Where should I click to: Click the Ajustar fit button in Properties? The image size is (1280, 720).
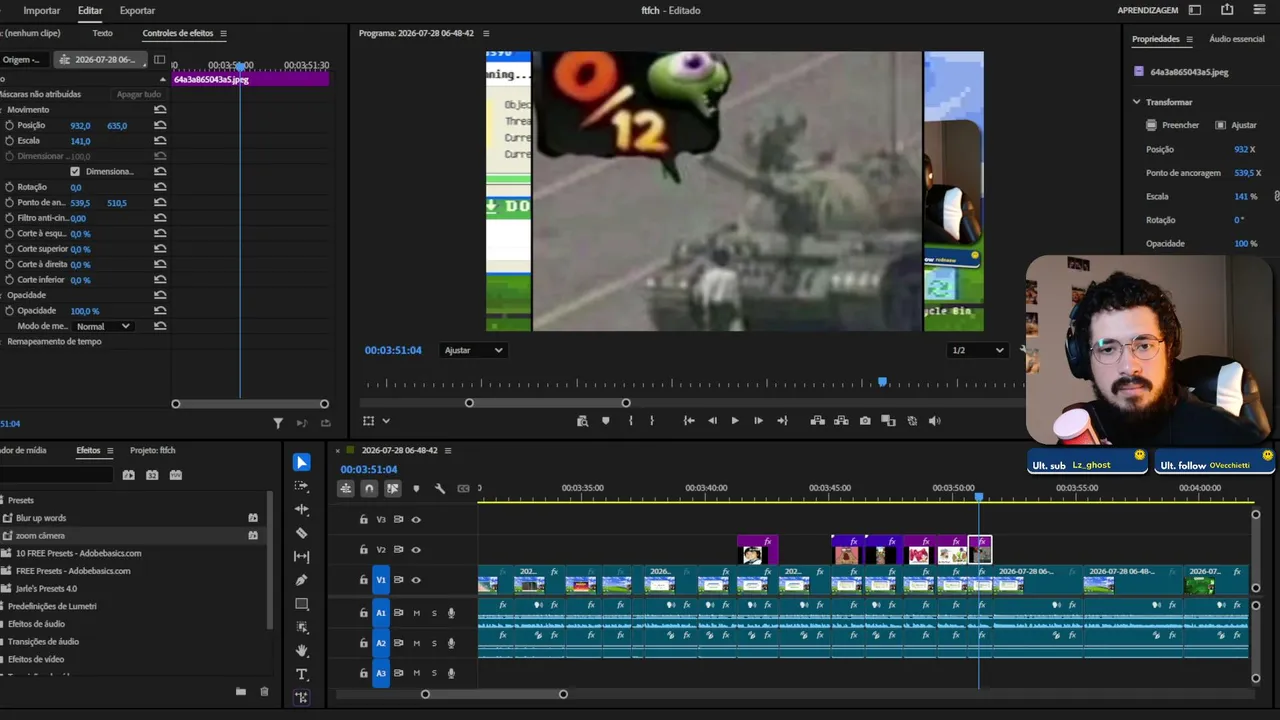tap(1235, 125)
